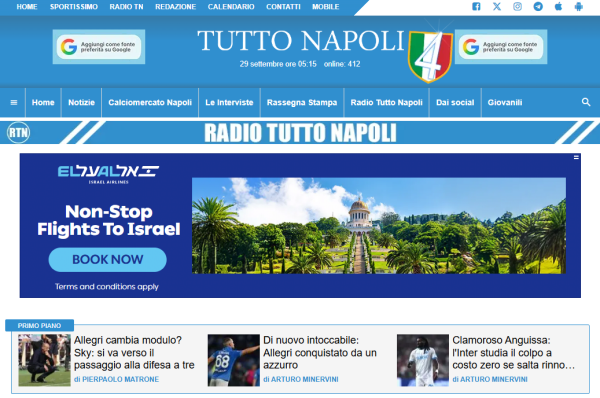Click the TUTTO NAPOLI site title
600x398 pixels.
[301, 41]
